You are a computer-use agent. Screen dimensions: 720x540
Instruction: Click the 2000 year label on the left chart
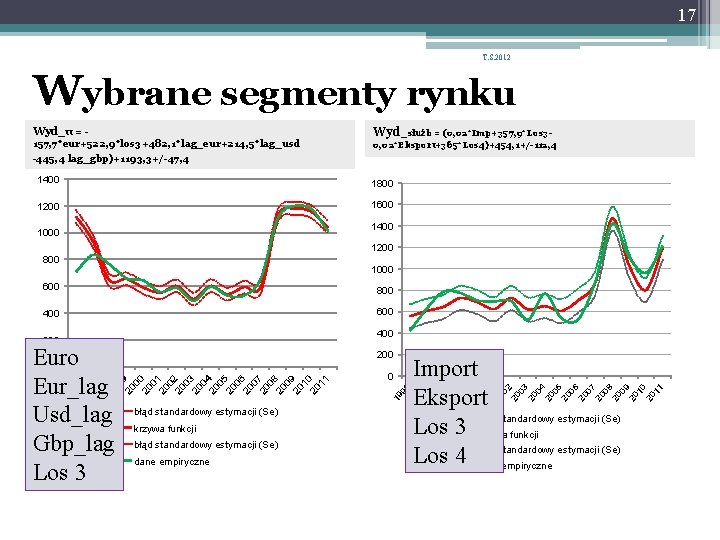click(135, 385)
